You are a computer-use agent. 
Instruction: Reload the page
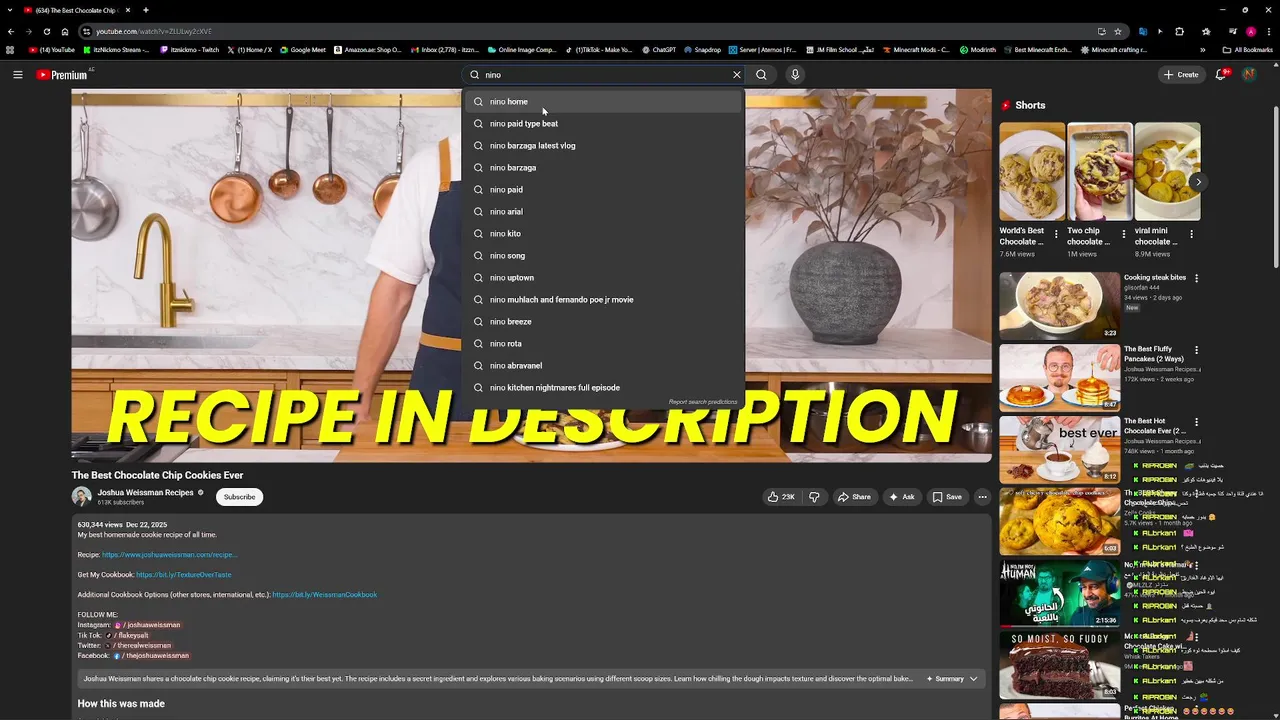point(46,31)
